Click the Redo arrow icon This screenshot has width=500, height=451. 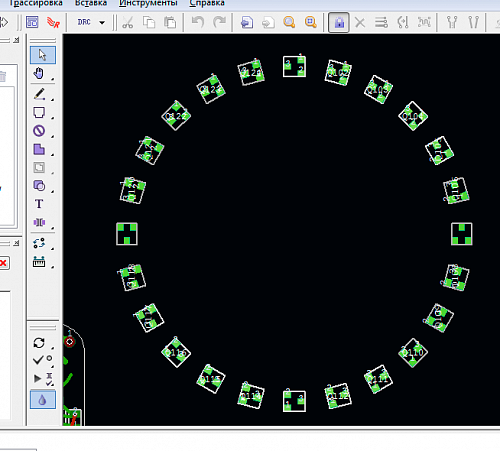(x=219, y=22)
